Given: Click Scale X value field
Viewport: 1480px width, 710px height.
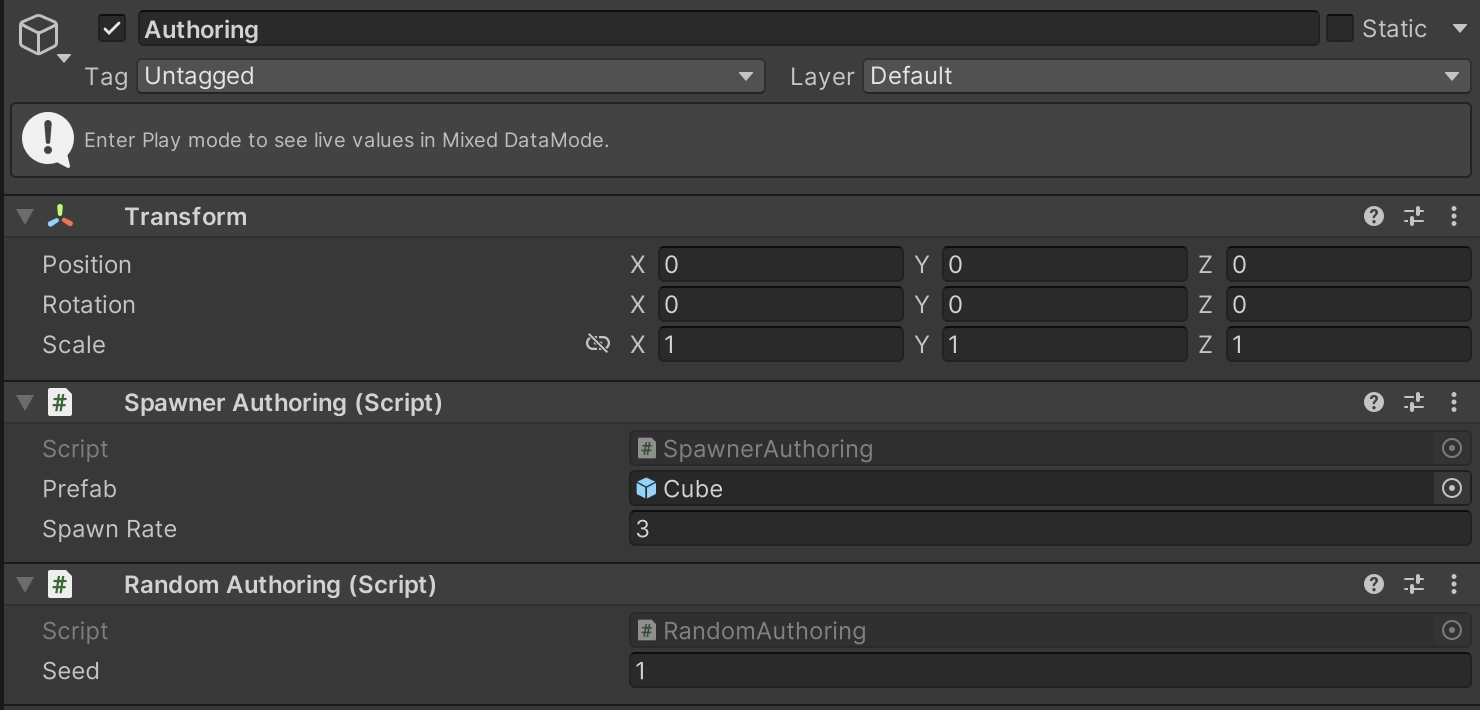Looking at the screenshot, I should 780,345.
